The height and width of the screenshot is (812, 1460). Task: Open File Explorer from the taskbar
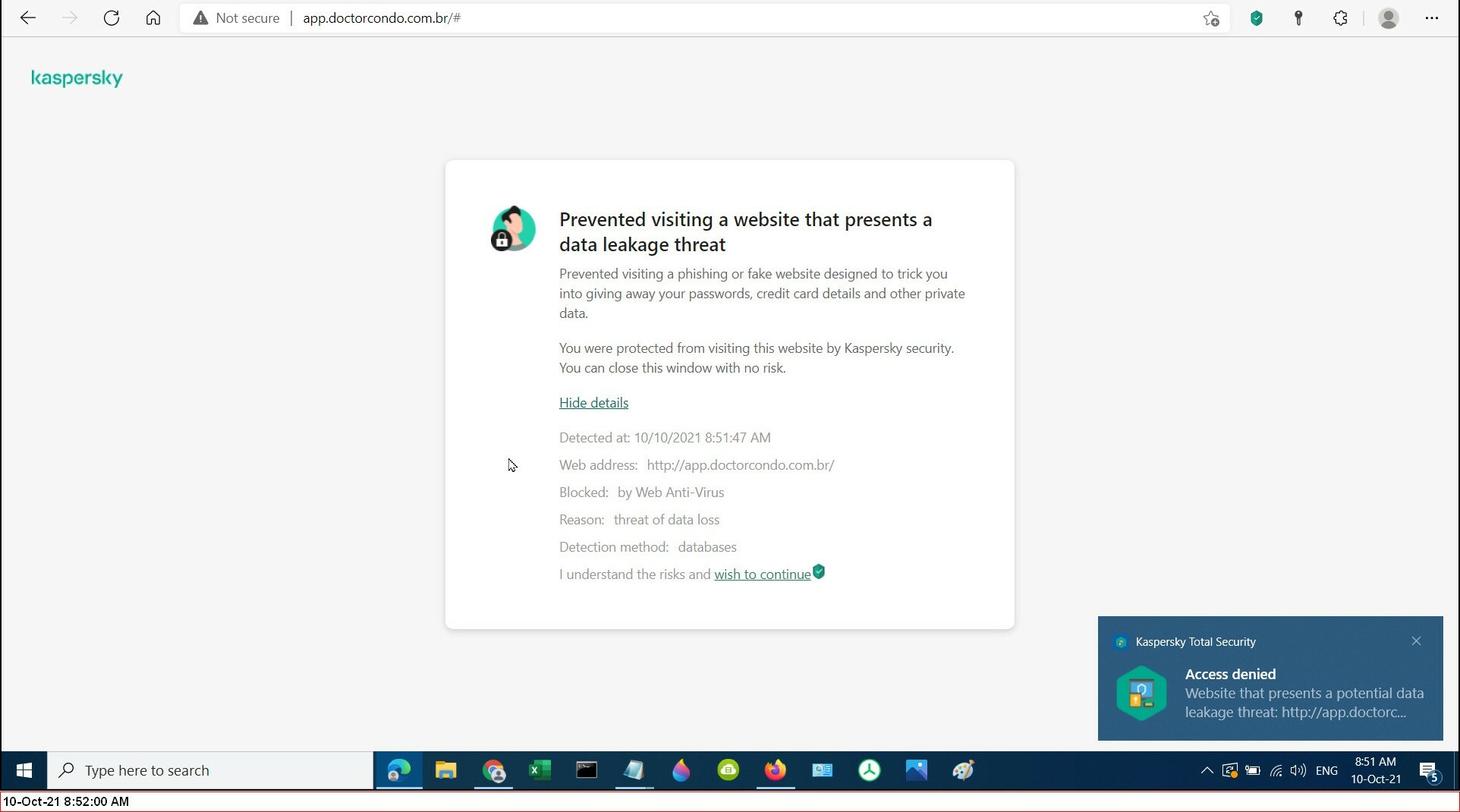point(446,771)
